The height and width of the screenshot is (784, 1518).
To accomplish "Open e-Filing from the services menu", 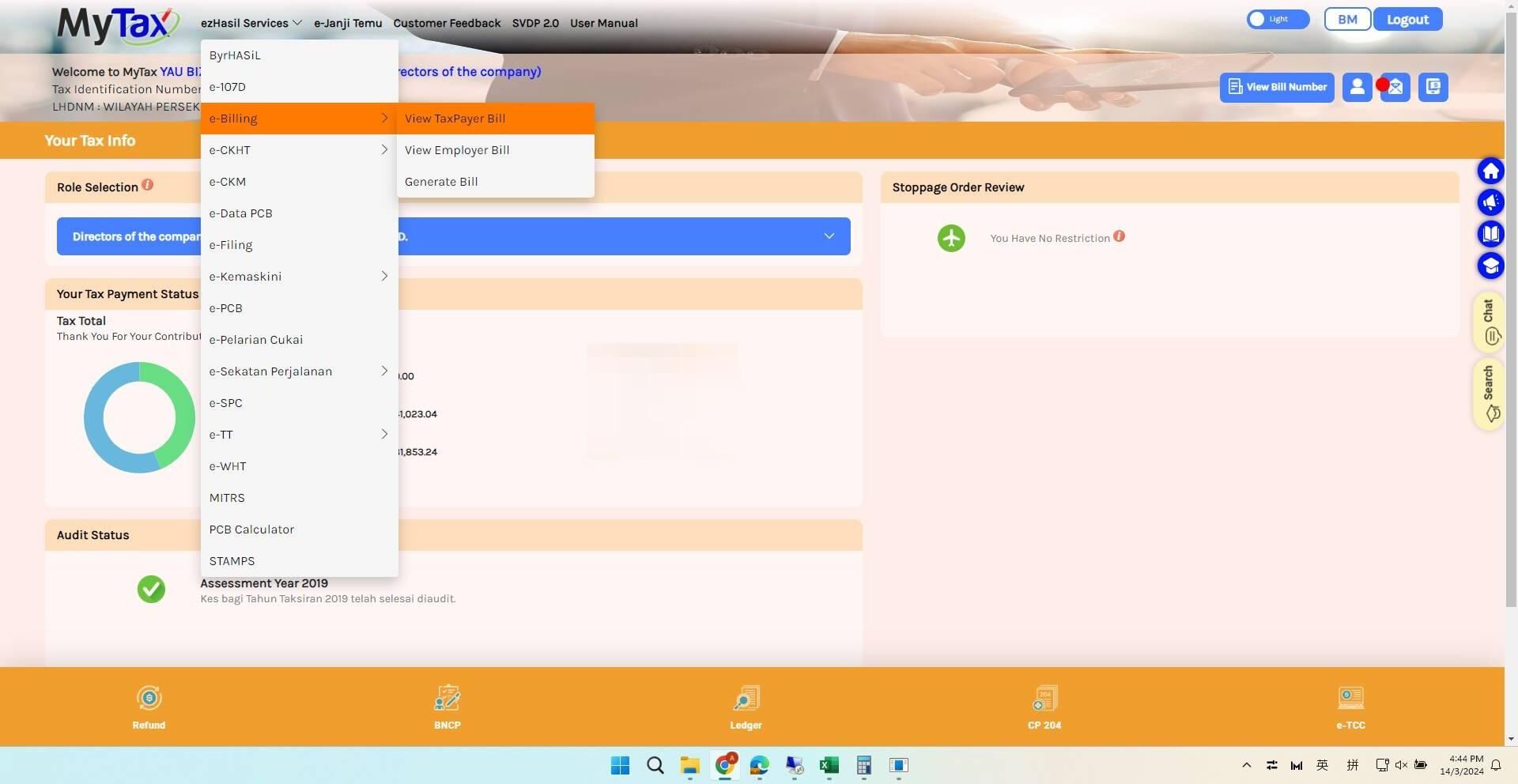I will click(299, 245).
